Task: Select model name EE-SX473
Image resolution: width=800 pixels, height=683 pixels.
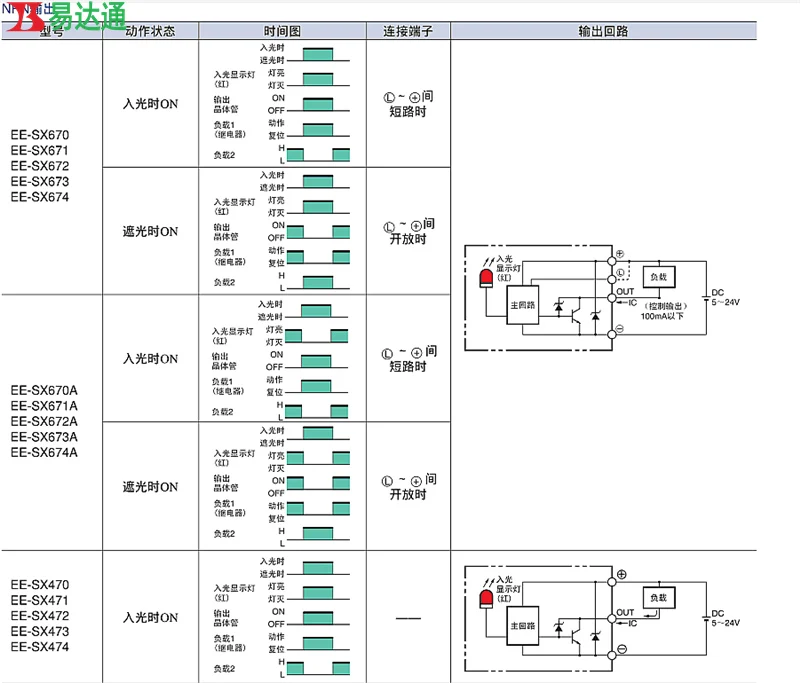Action: 40,631
